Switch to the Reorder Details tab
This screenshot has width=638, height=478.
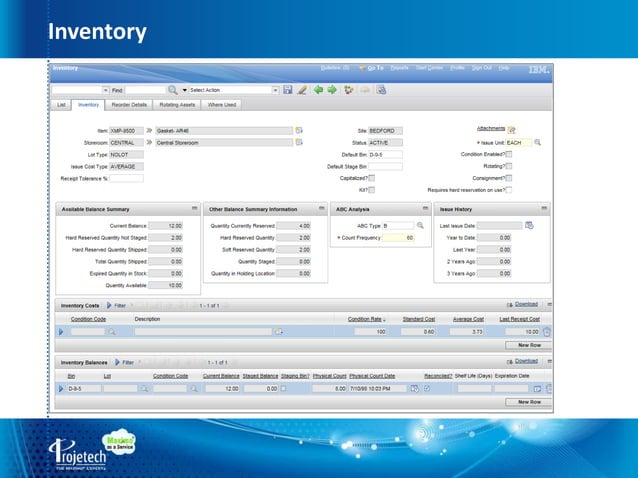coord(129,104)
